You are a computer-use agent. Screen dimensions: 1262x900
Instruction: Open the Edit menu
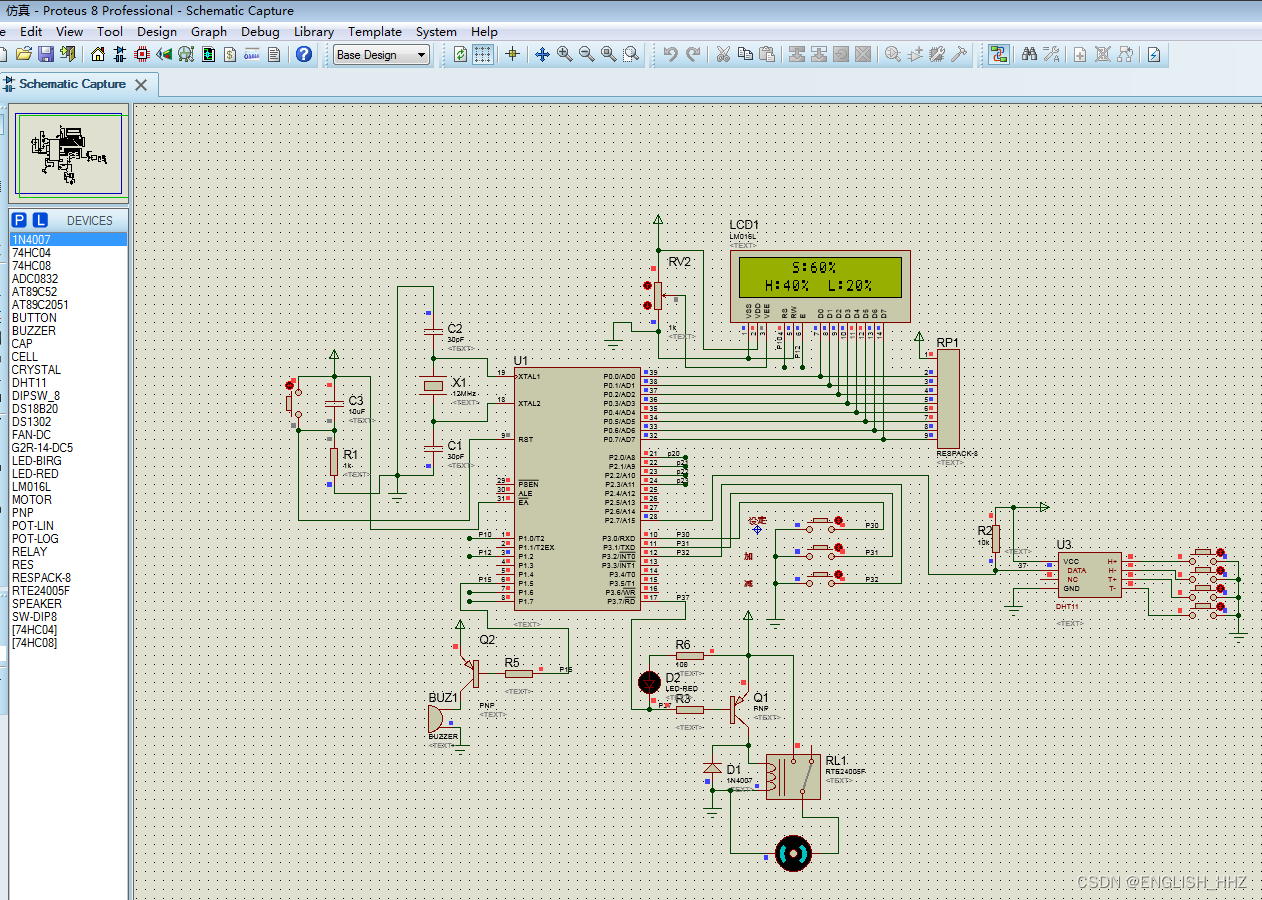31,31
